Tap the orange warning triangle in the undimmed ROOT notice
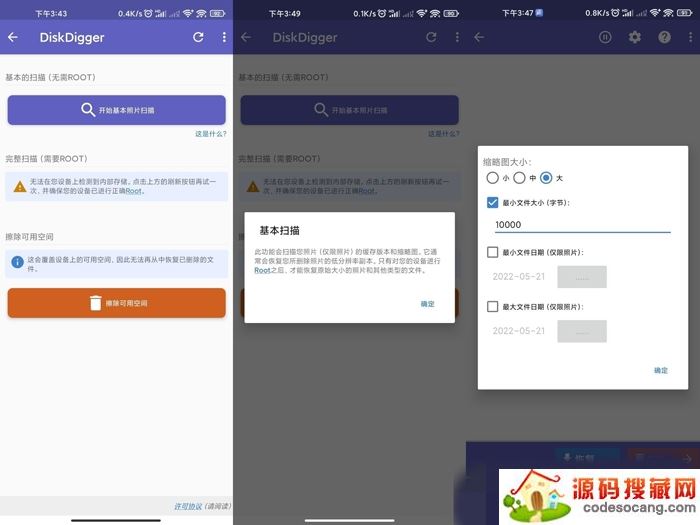The width and height of the screenshot is (700, 525). (x=20, y=186)
